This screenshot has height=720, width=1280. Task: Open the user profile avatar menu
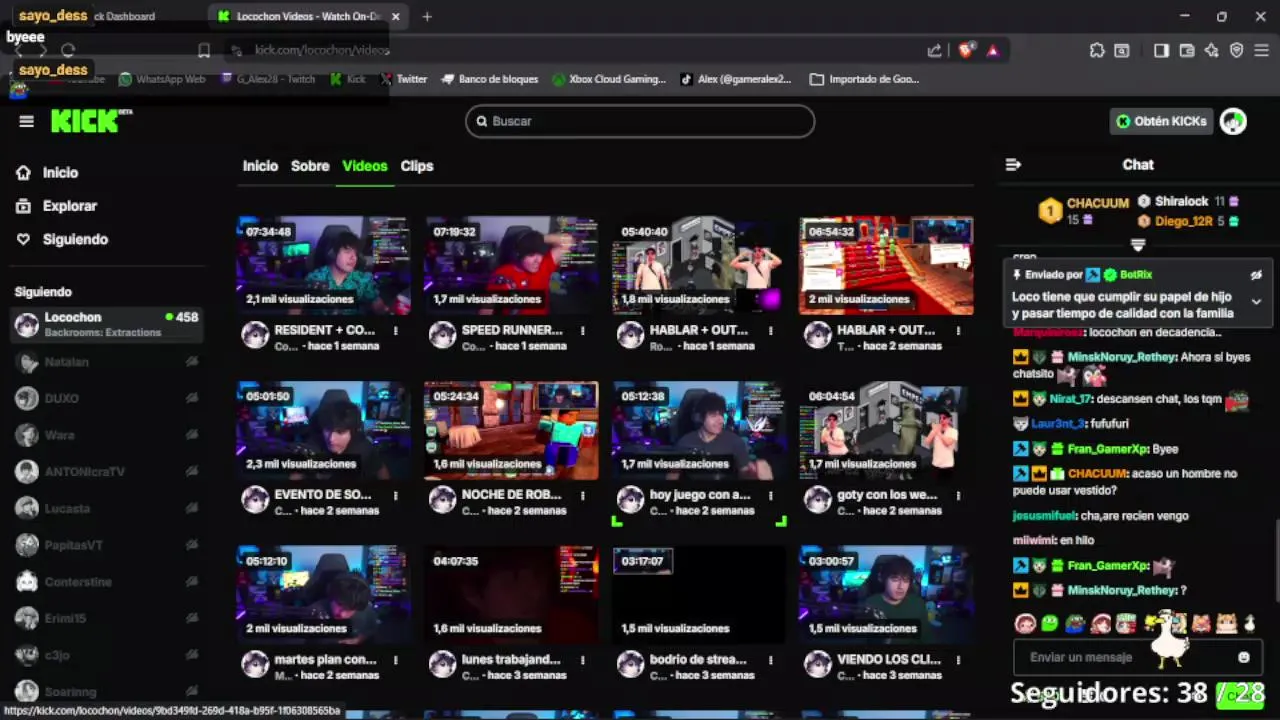1233,121
